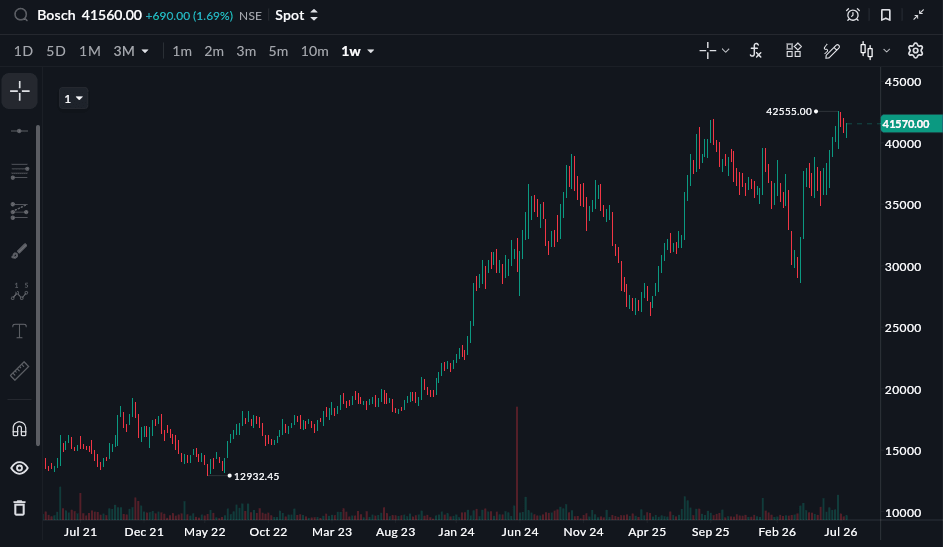Viewport: 943px width, 547px height.
Task: Select crosshair tool in left sidebar
Action: (20, 91)
